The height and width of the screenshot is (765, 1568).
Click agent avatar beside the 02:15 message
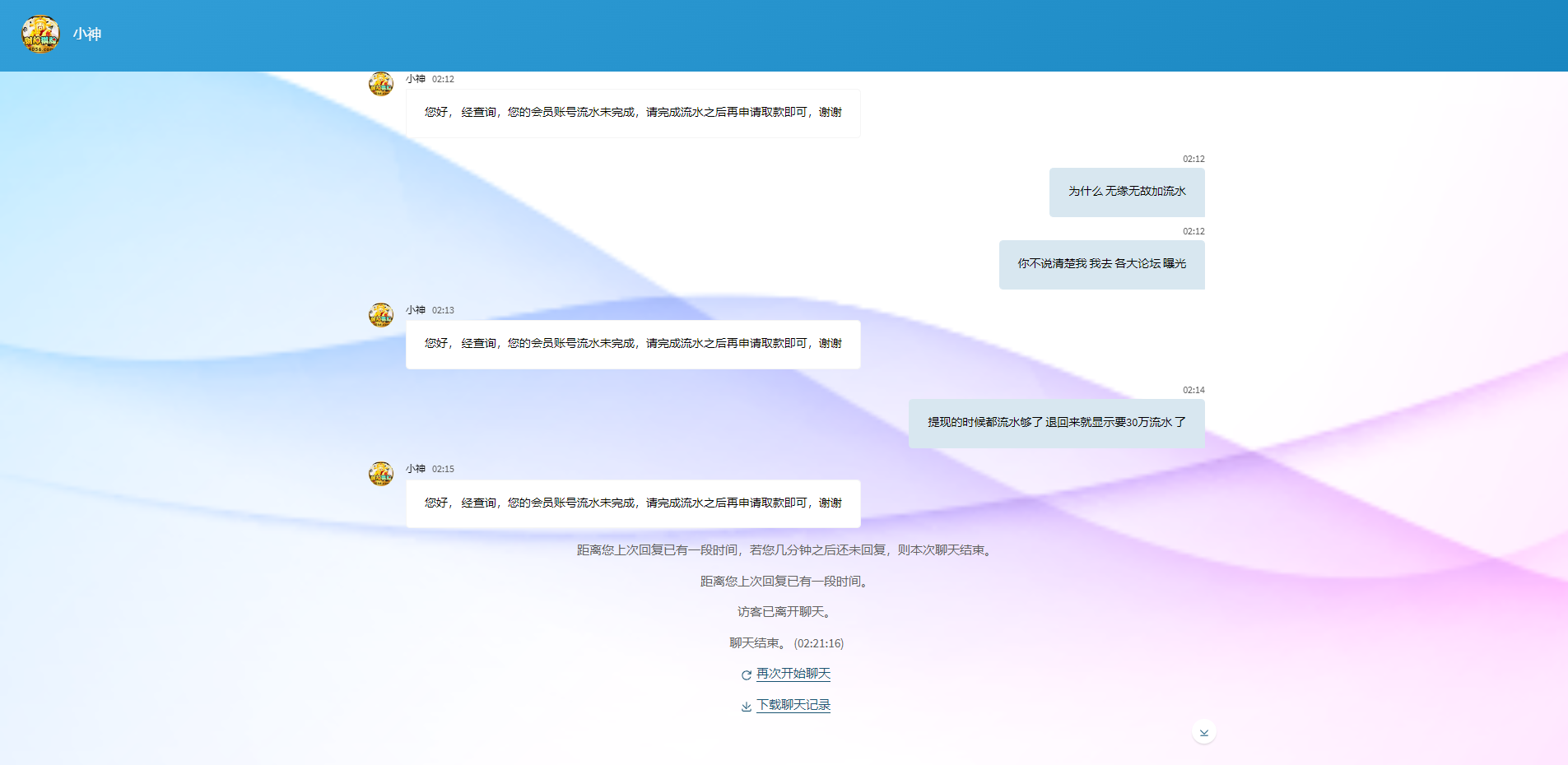380,474
